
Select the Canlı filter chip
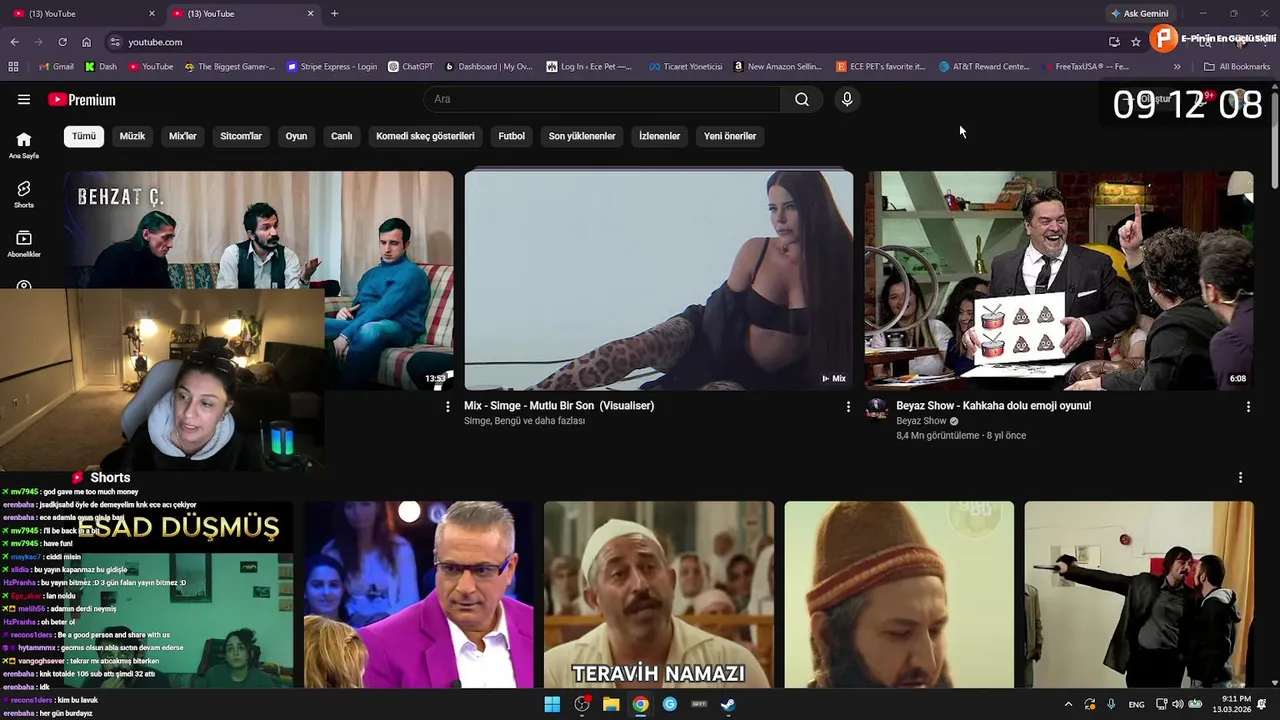coord(342,136)
